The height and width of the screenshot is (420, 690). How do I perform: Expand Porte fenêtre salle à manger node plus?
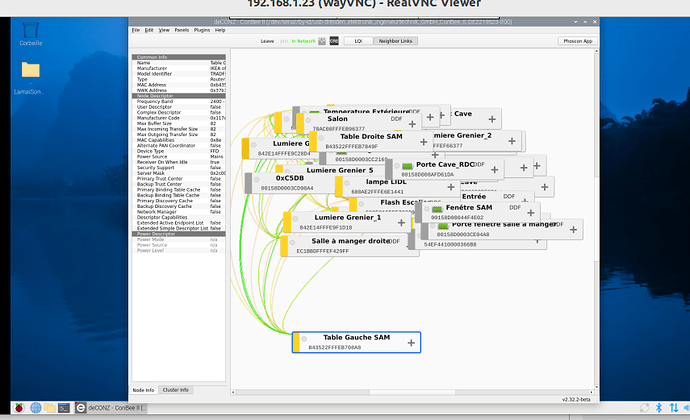point(573,229)
